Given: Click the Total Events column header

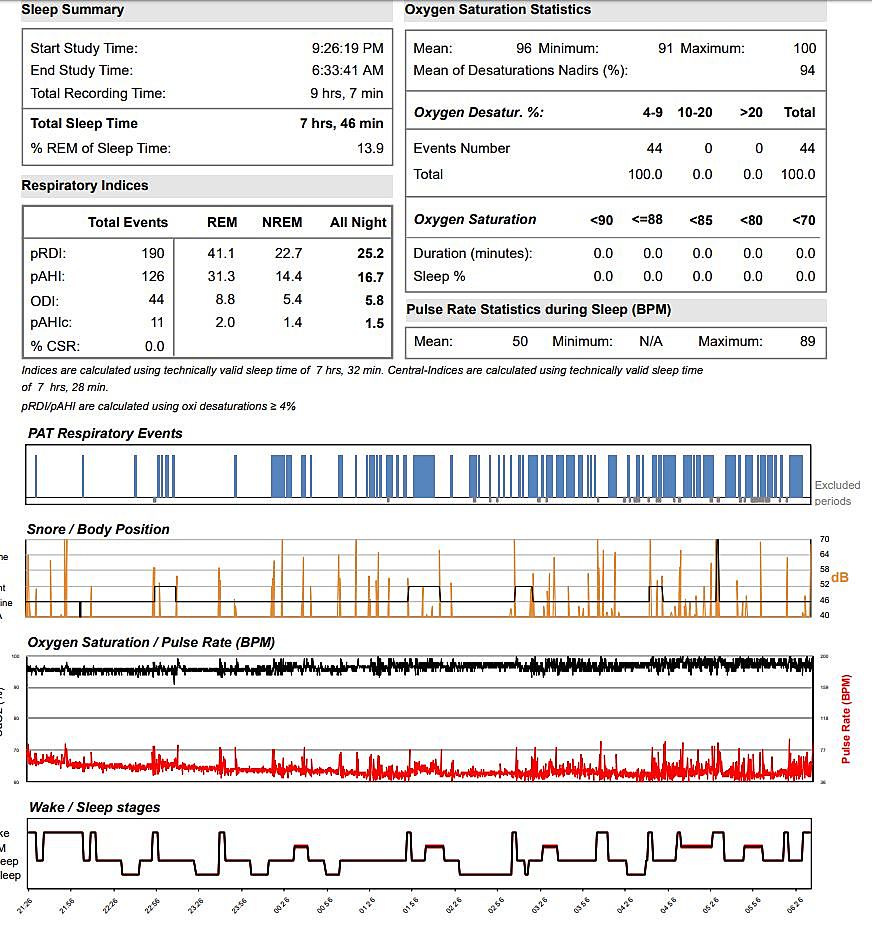Looking at the screenshot, I should pyautogui.click(x=128, y=222).
